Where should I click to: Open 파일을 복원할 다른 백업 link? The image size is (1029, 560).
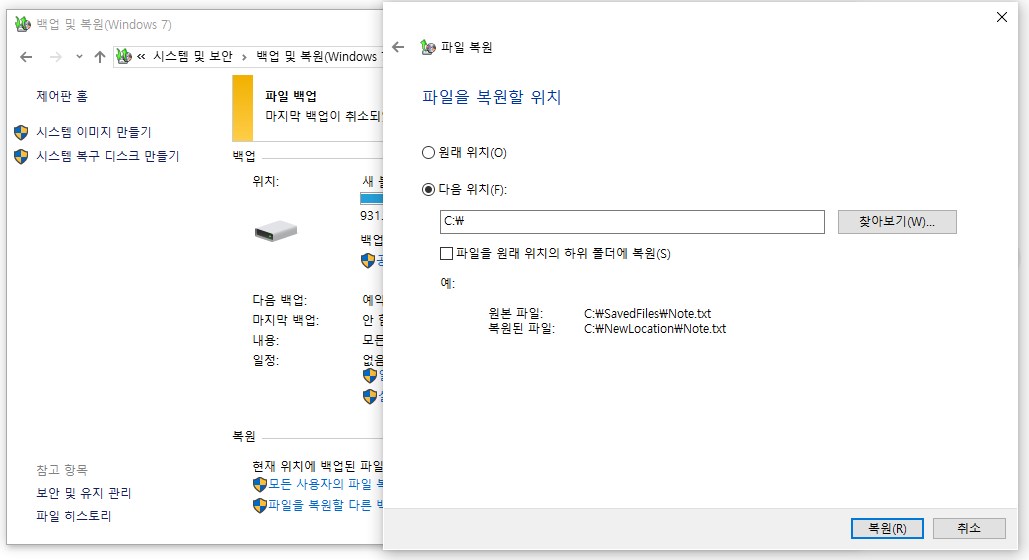tap(325, 506)
